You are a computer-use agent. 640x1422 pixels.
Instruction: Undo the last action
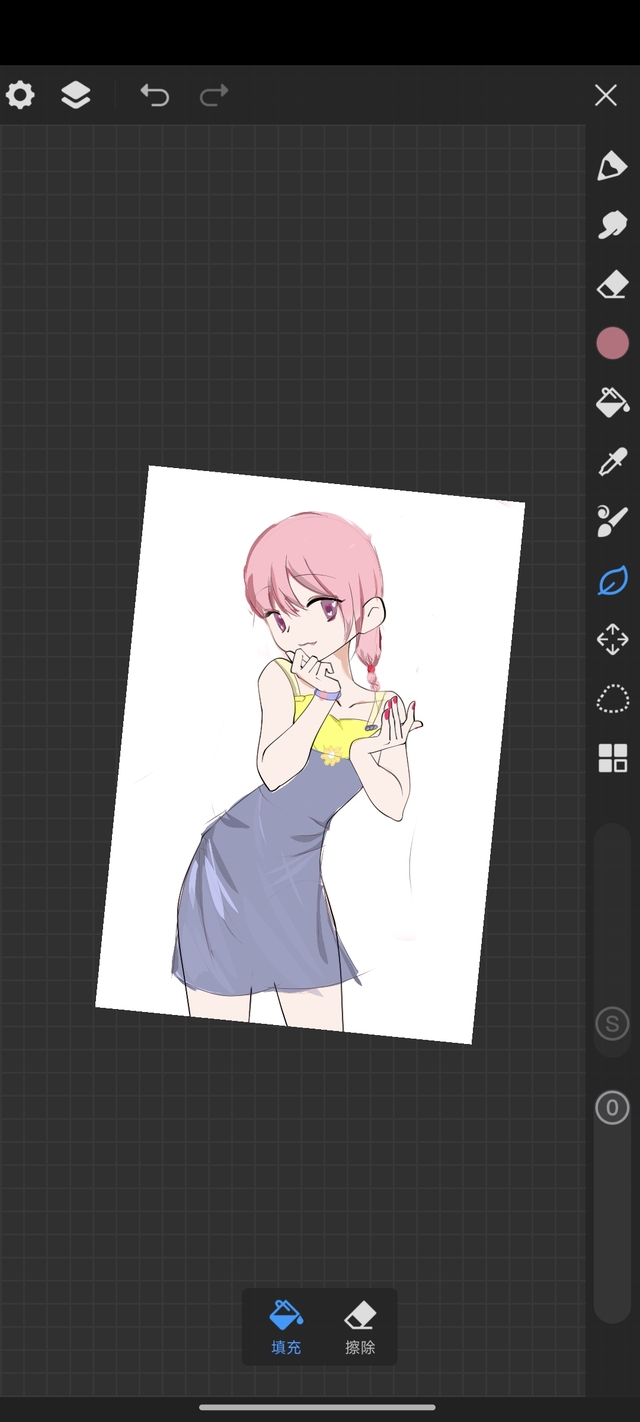coord(154,95)
